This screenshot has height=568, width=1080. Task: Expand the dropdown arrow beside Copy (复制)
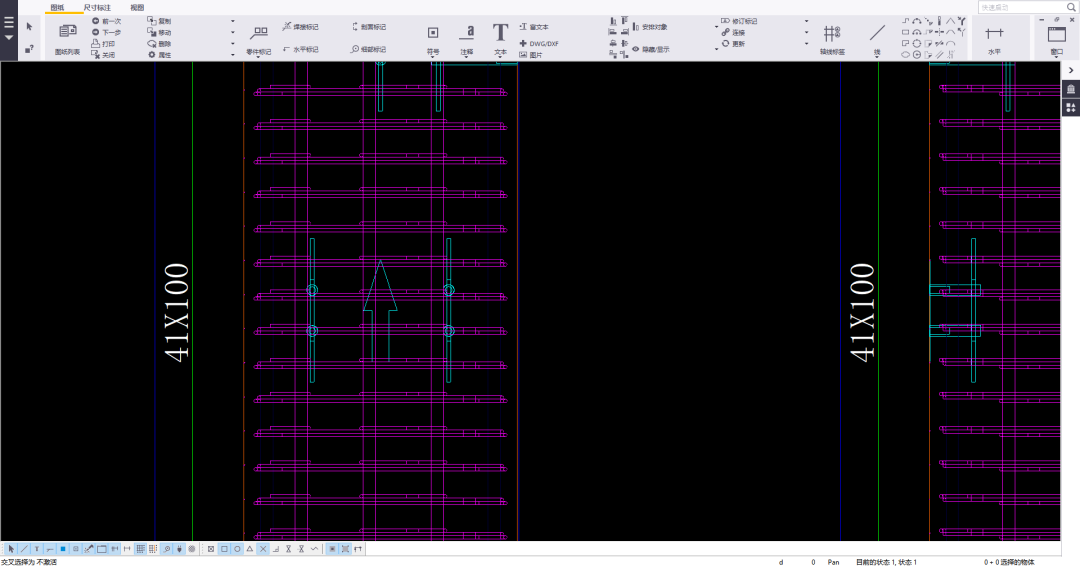pos(233,21)
